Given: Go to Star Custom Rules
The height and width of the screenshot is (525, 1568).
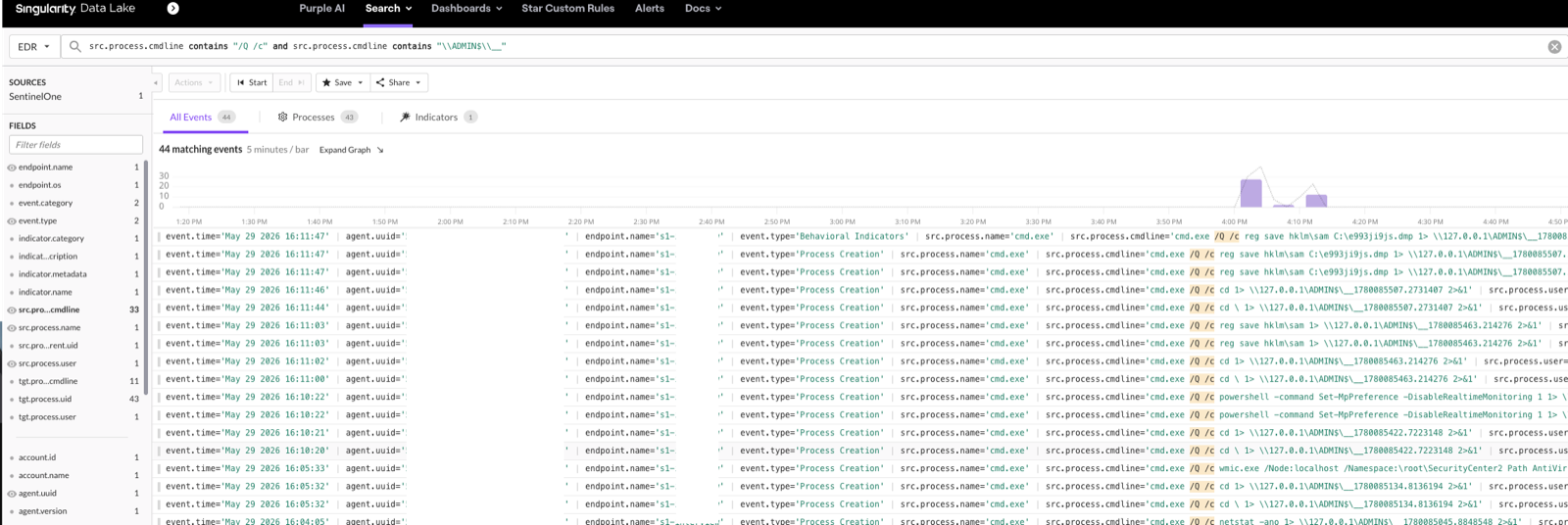Looking at the screenshot, I should (x=567, y=9).
